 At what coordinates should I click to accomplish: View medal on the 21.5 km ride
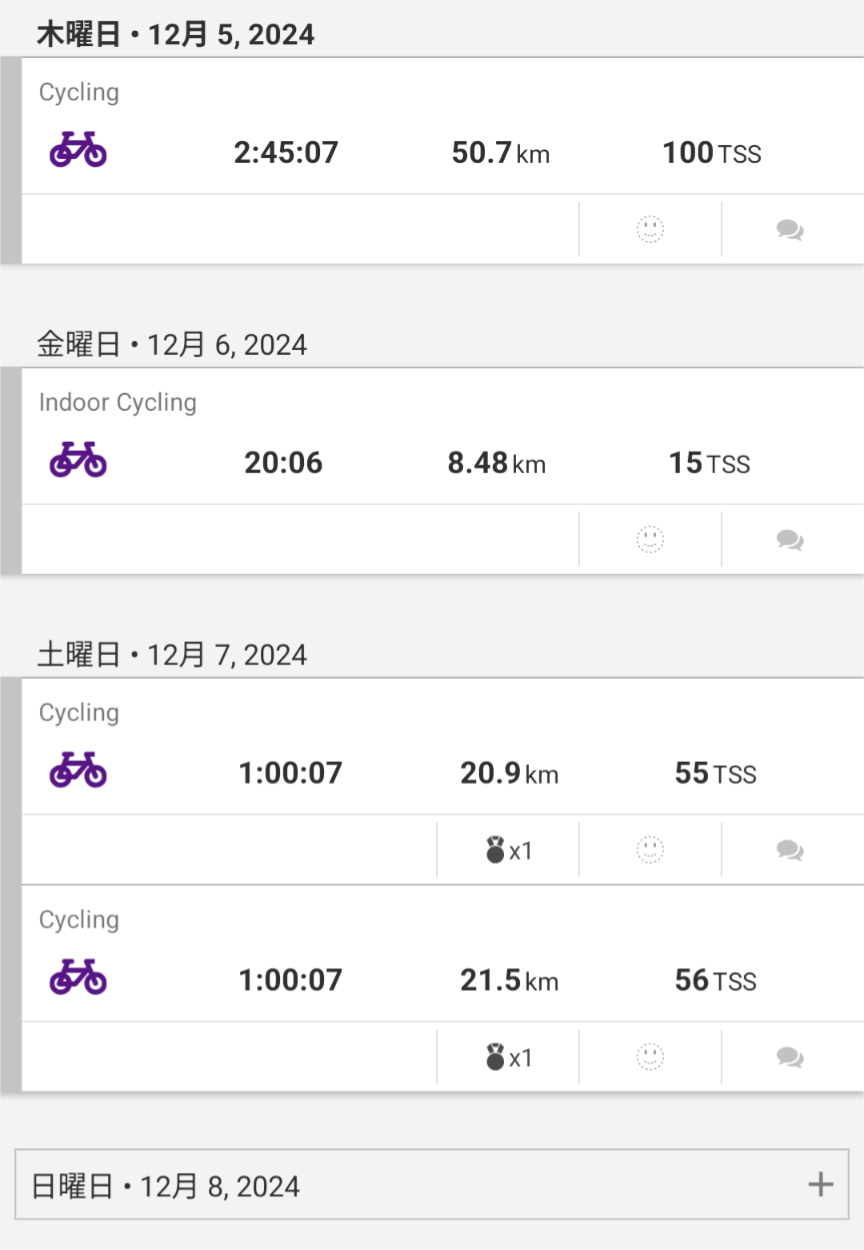[508, 1057]
